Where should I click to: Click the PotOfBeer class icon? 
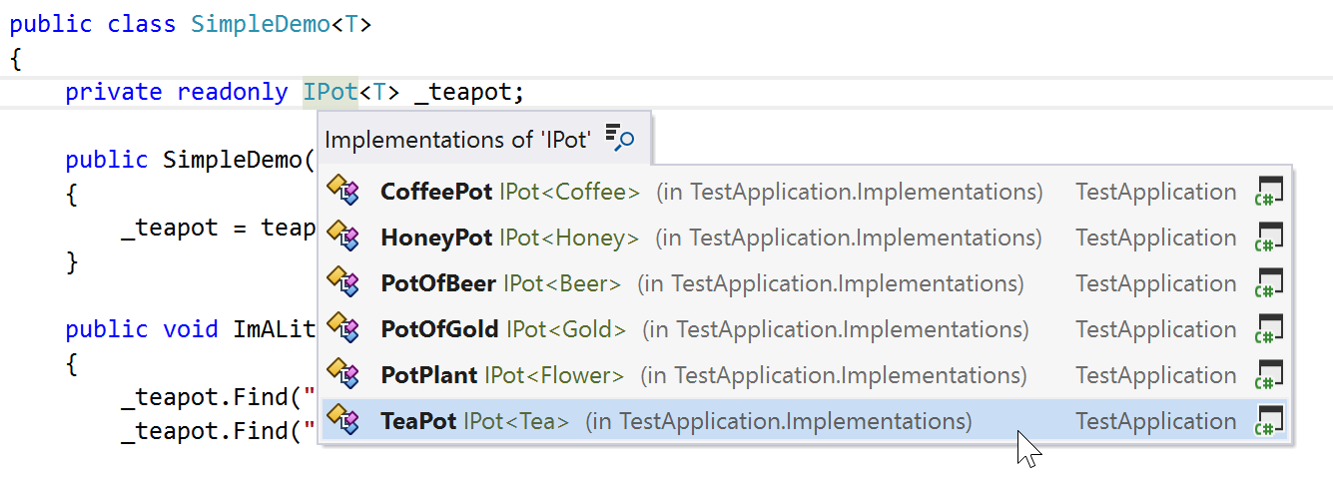click(343, 283)
